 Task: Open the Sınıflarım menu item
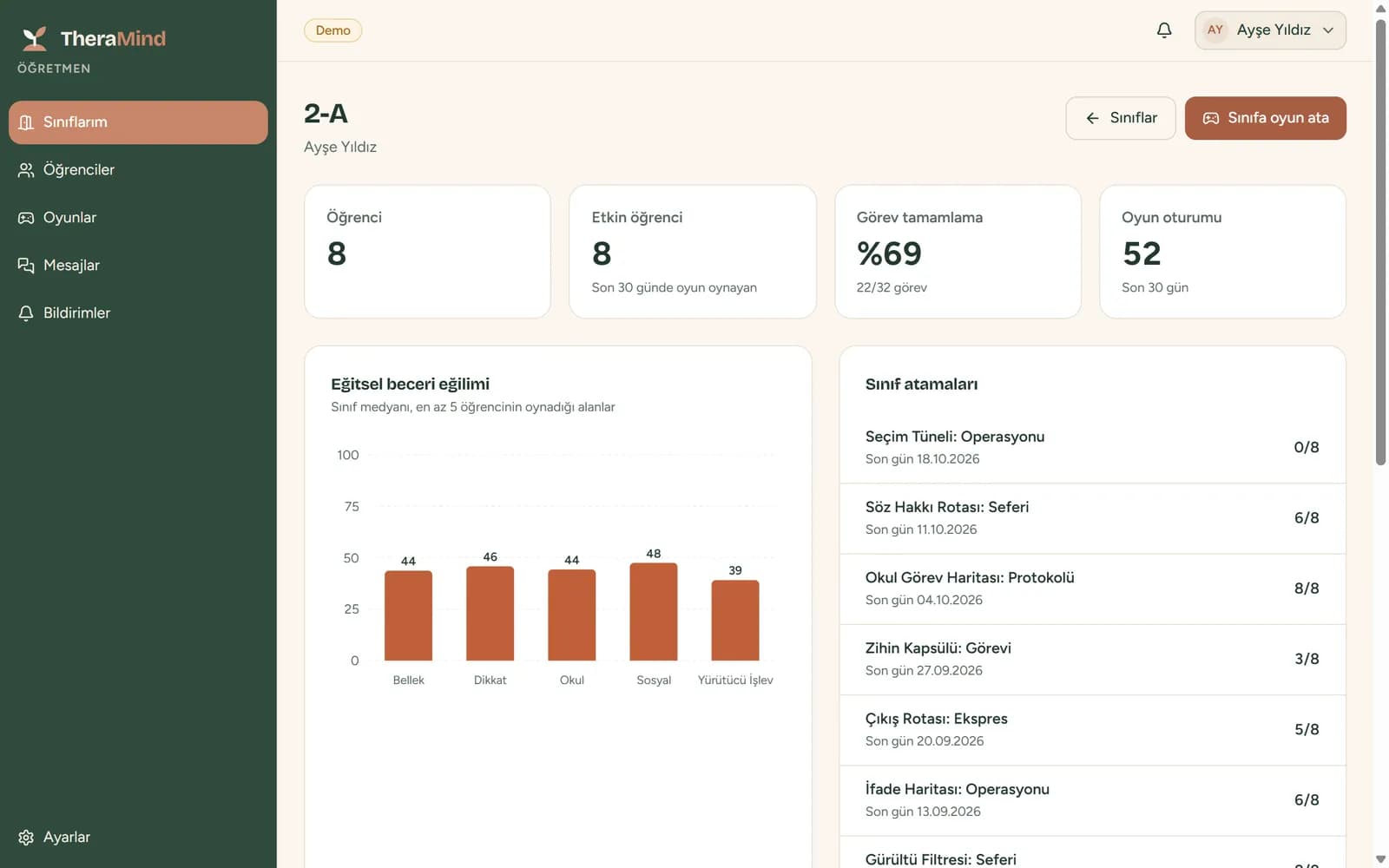tap(138, 122)
